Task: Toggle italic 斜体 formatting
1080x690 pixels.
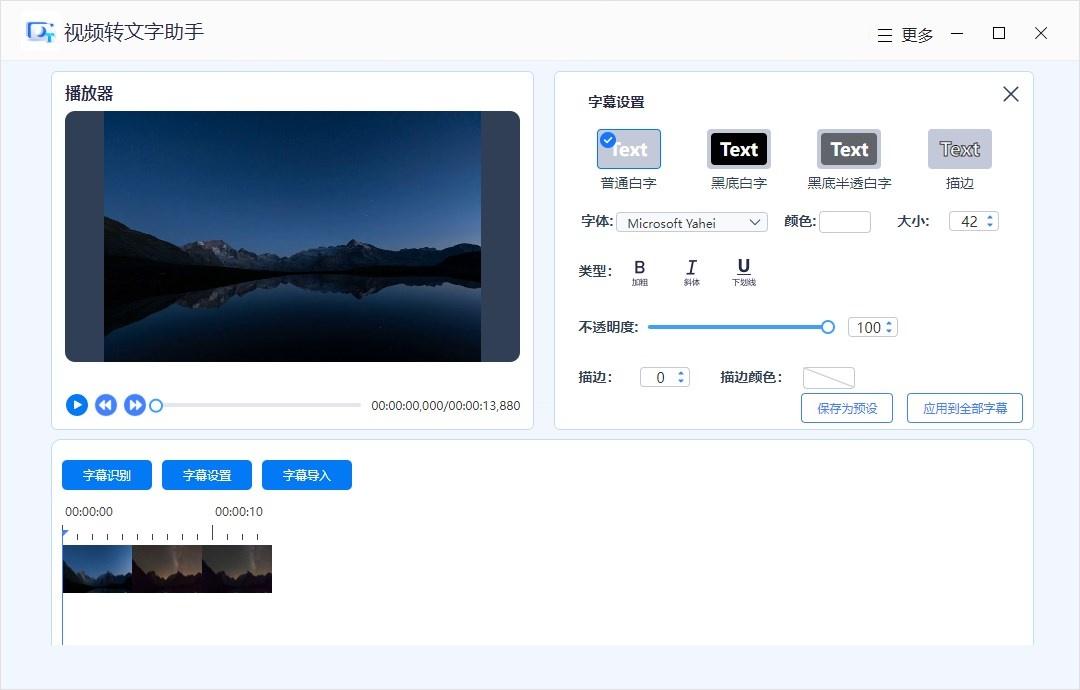Action: pyautogui.click(x=692, y=272)
